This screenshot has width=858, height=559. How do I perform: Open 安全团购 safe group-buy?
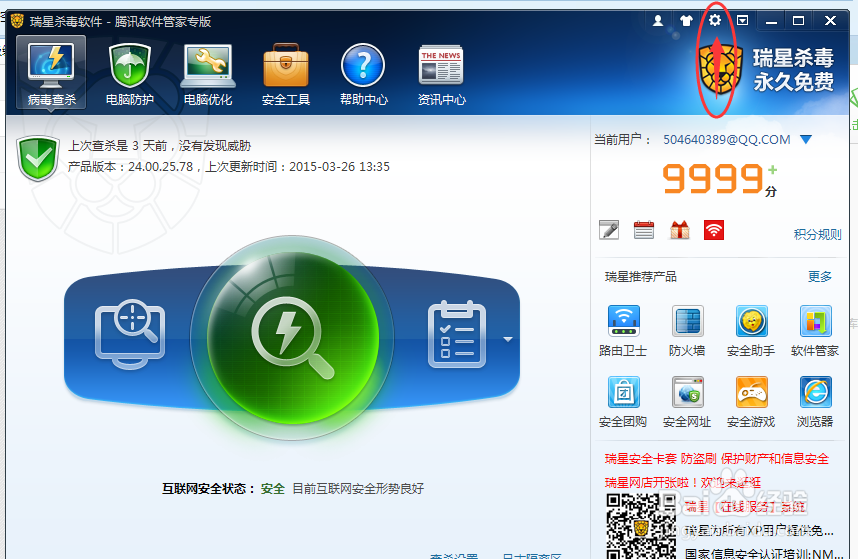pyautogui.click(x=623, y=402)
